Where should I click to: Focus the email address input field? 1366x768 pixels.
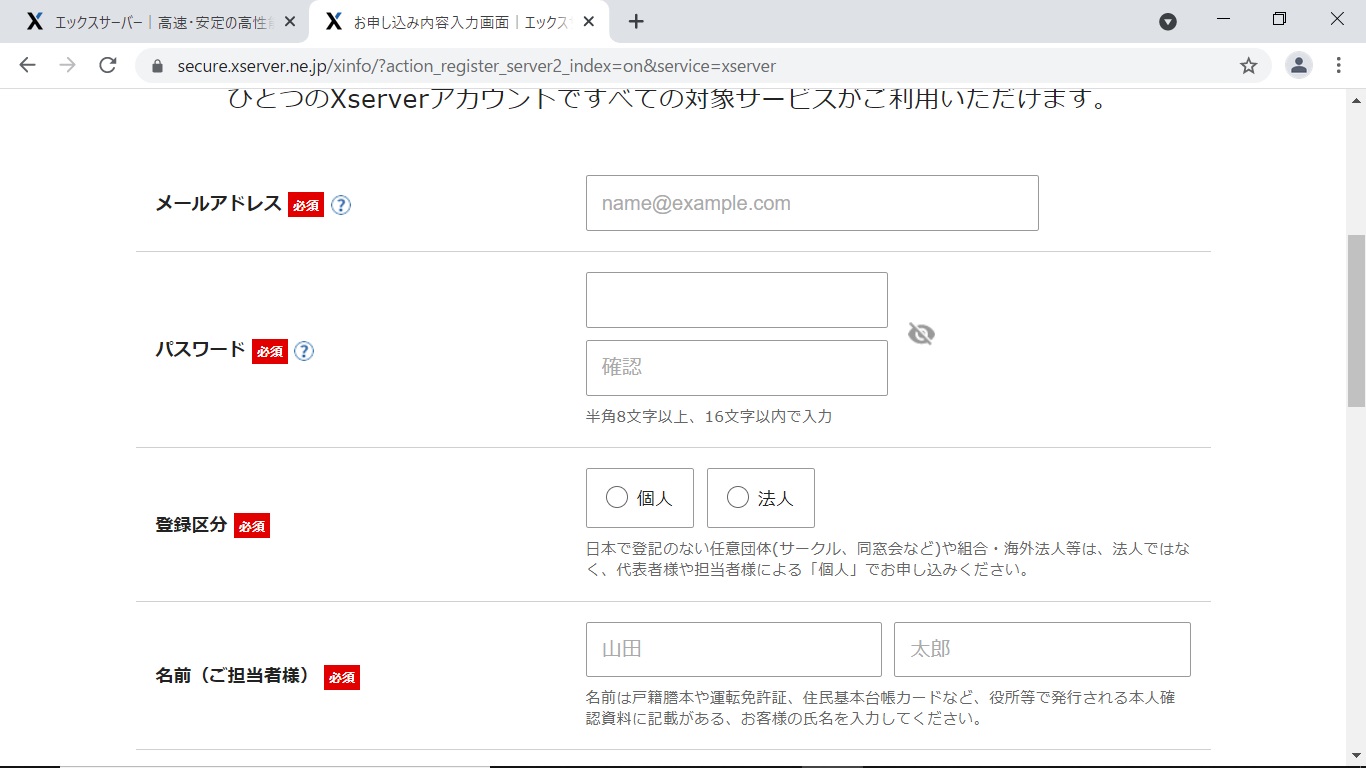(812, 203)
